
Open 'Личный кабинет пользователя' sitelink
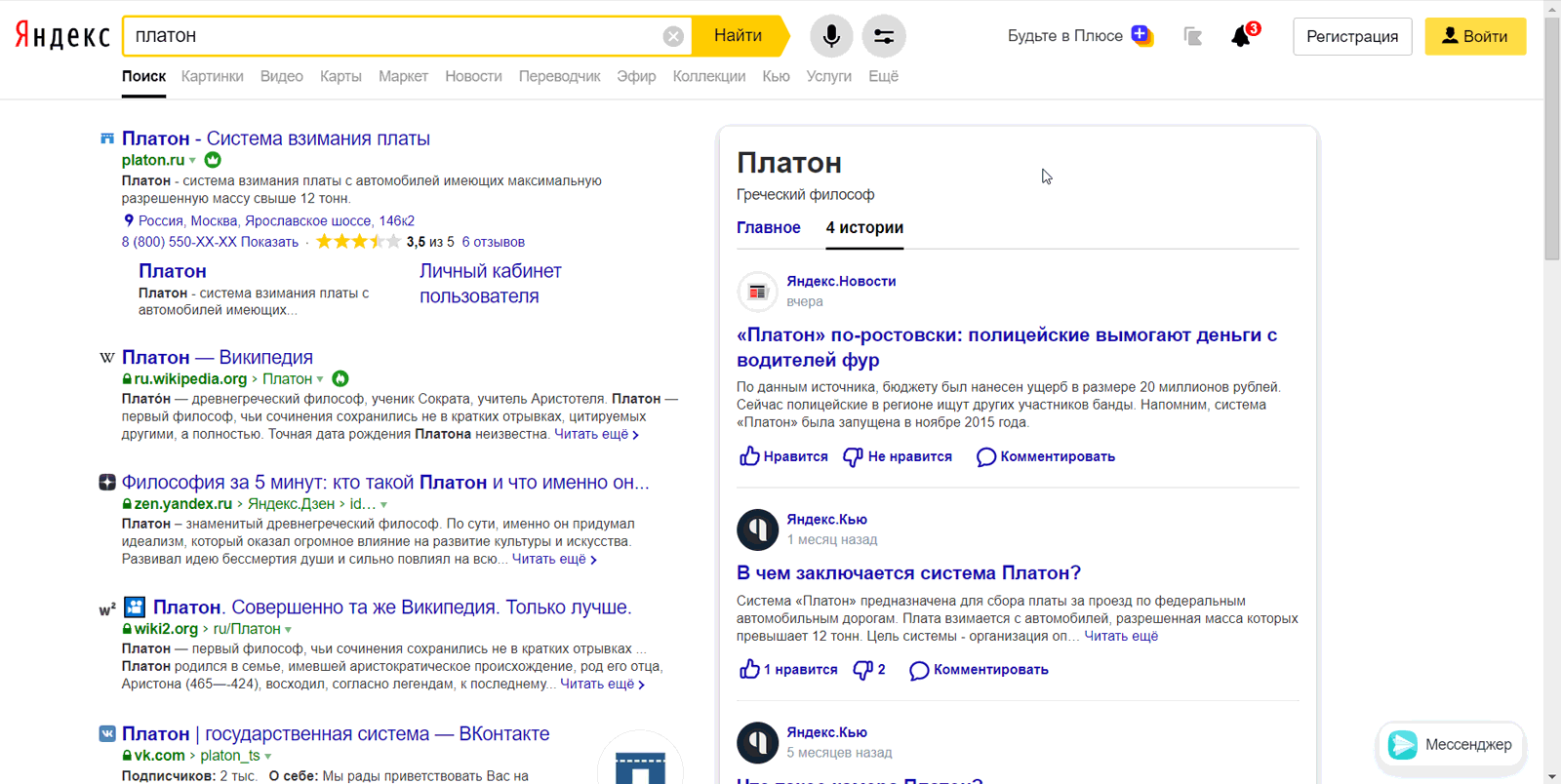[x=491, y=284]
